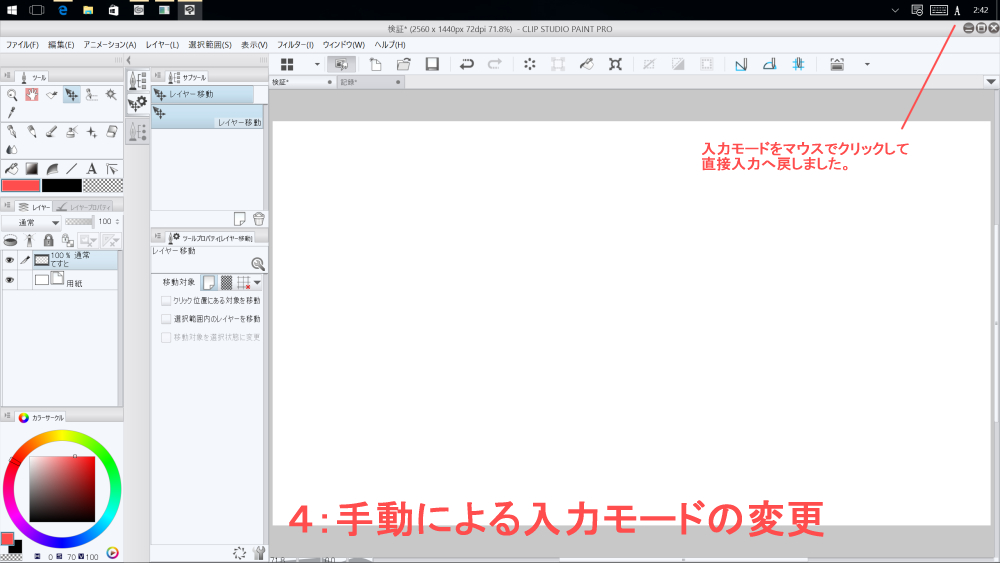
Task: Select the Text tool (A icon)
Action: pyautogui.click(x=91, y=168)
